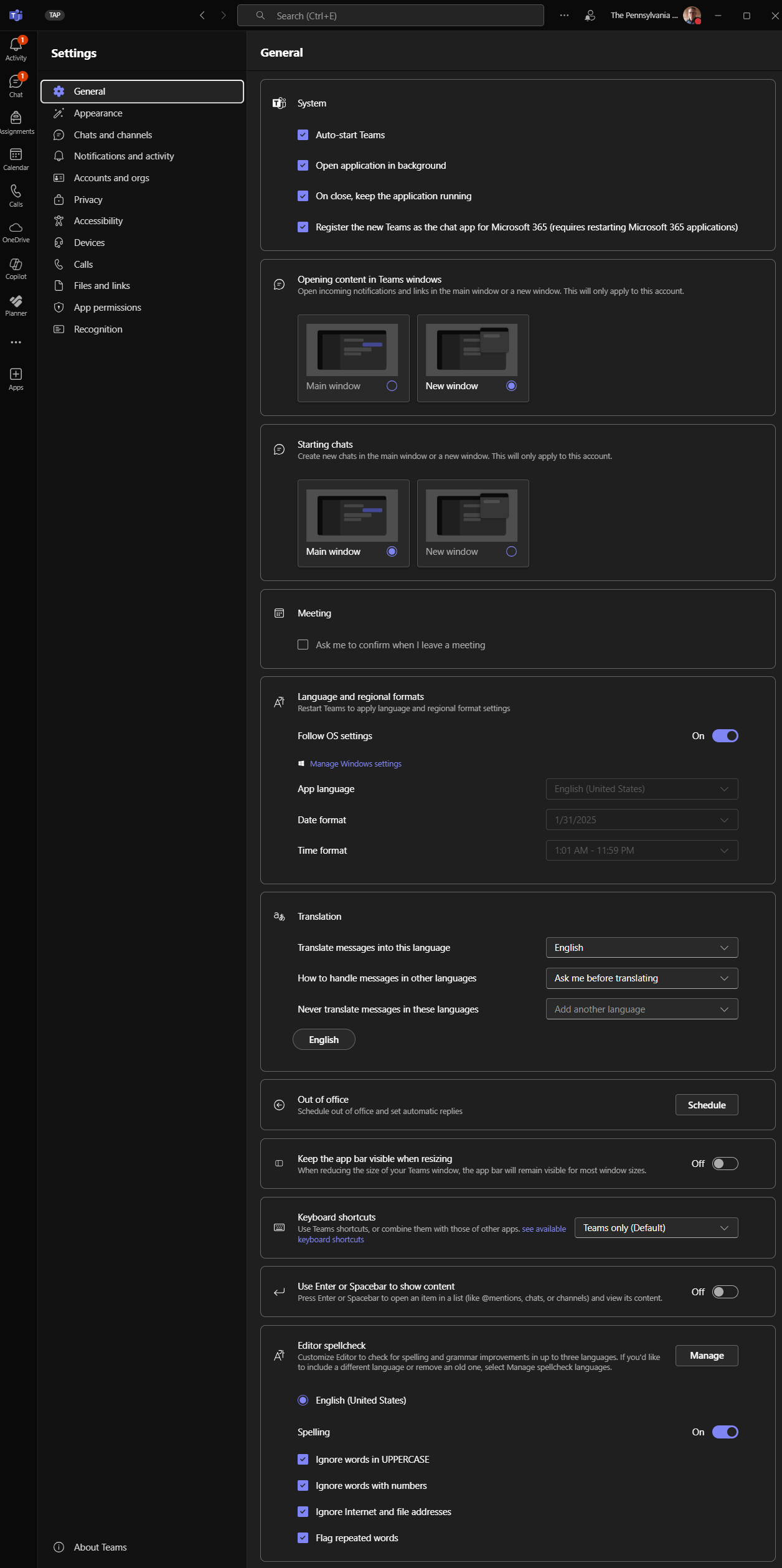
Task: Uncheck Open application in background
Action: 303,165
